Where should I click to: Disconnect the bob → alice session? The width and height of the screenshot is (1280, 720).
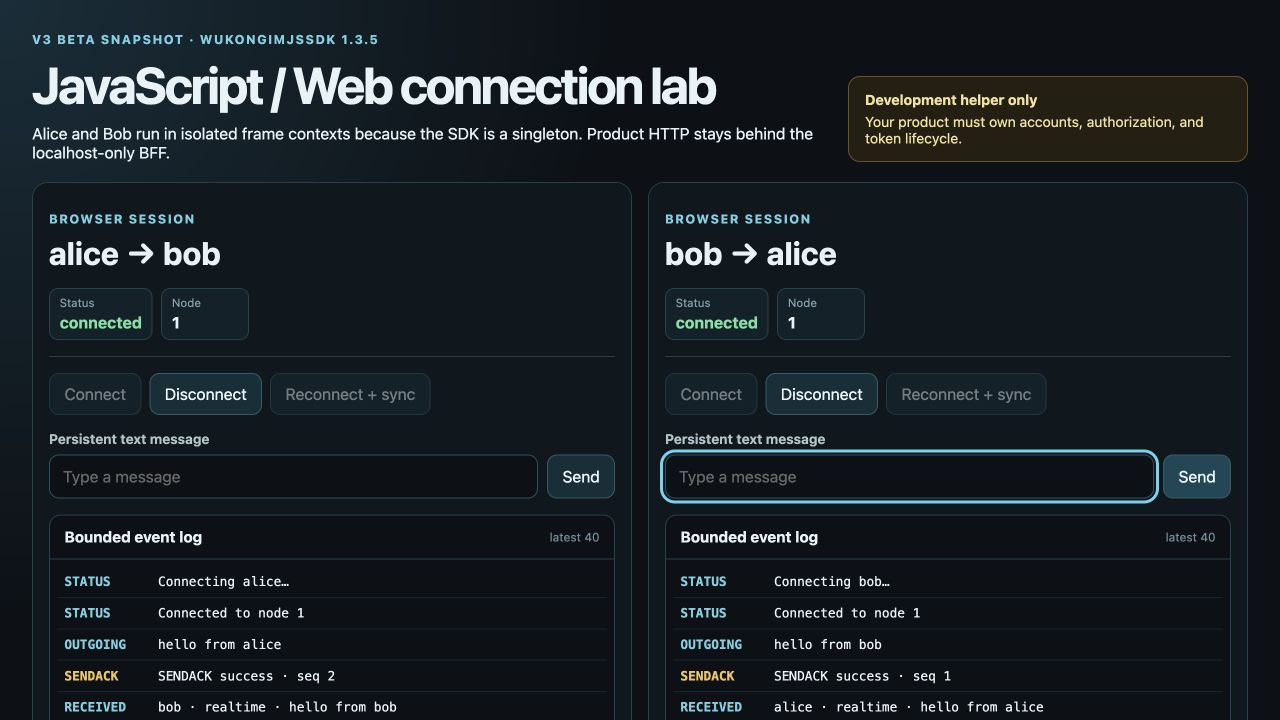coord(822,394)
